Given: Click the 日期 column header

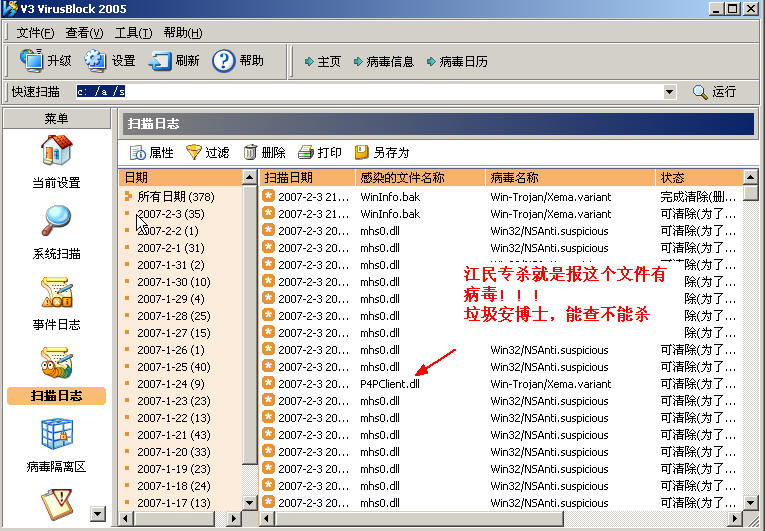Looking at the screenshot, I should pyautogui.click(x=181, y=178).
